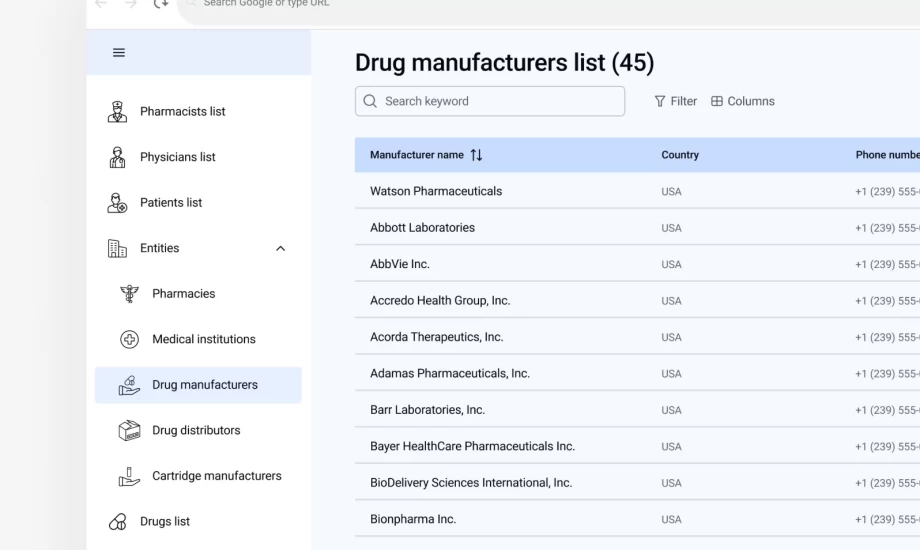
Task: Select Accredo Health Group, Inc. row
Action: click(637, 301)
